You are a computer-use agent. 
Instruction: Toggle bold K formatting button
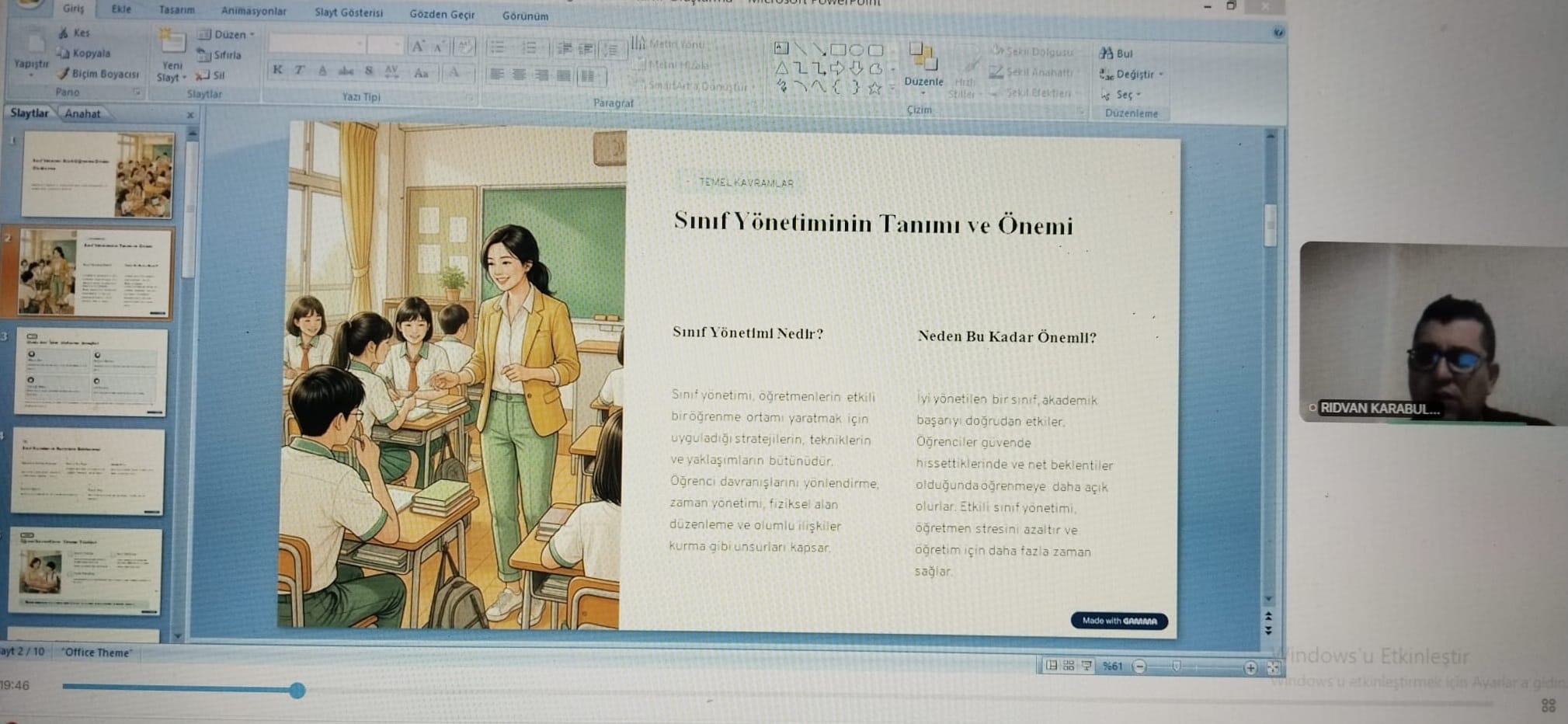(x=277, y=70)
